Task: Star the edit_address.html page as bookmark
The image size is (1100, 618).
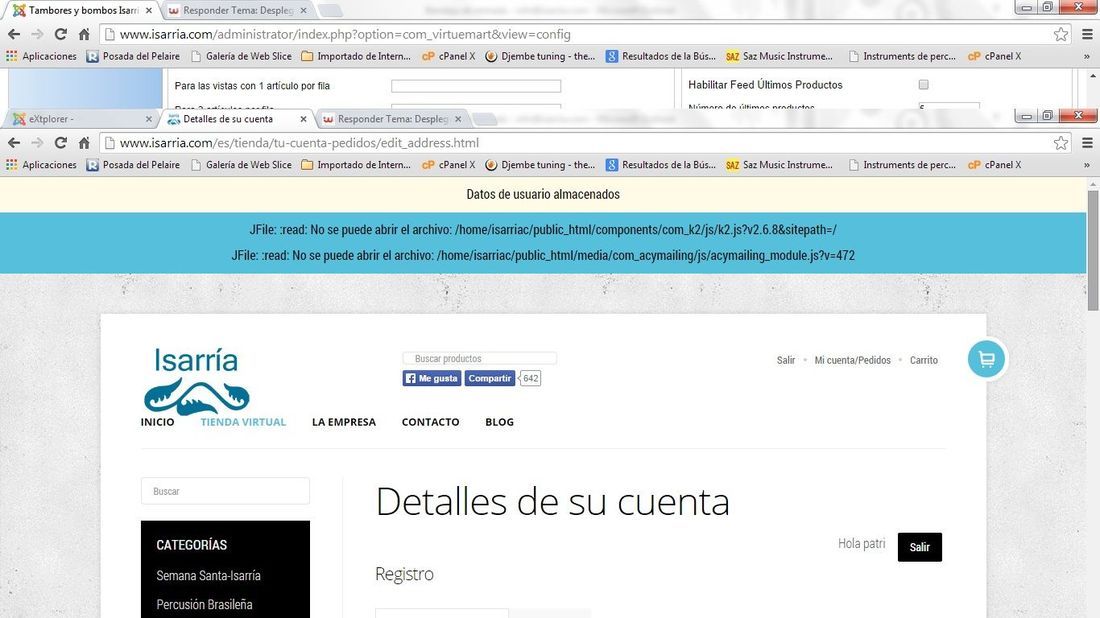Action: (1061, 143)
